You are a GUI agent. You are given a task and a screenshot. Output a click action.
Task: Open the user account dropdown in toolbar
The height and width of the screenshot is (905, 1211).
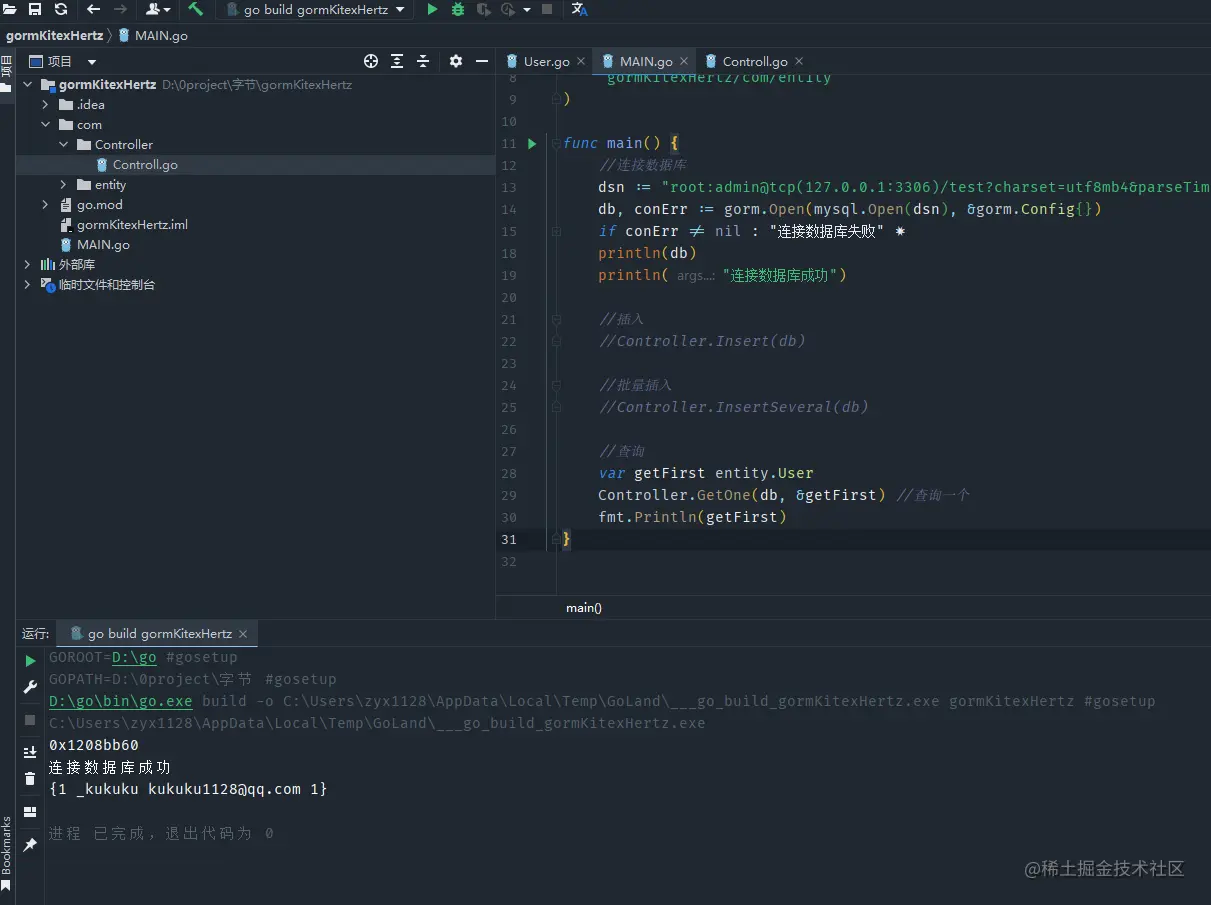pyautogui.click(x=158, y=9)
